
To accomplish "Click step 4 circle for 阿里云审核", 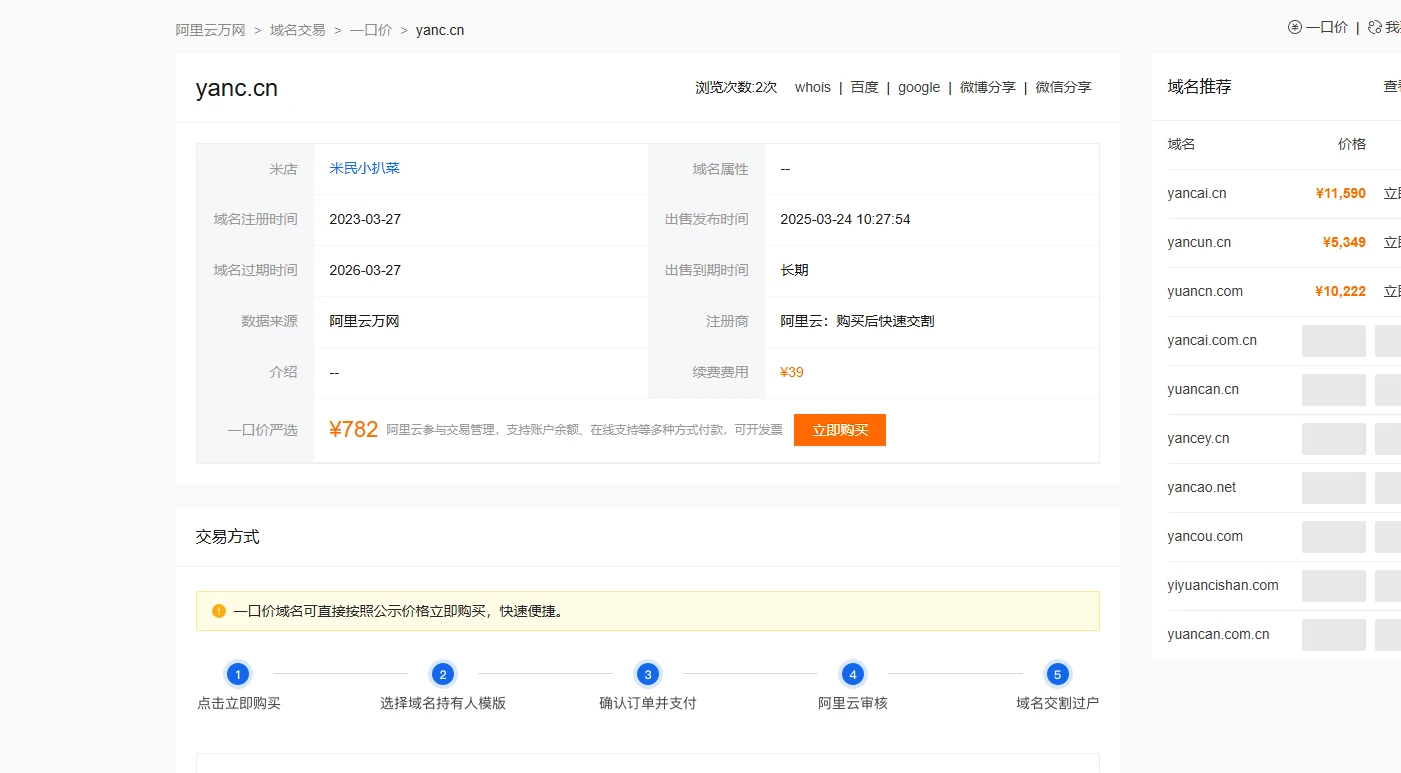I will (x=852, y=674).
